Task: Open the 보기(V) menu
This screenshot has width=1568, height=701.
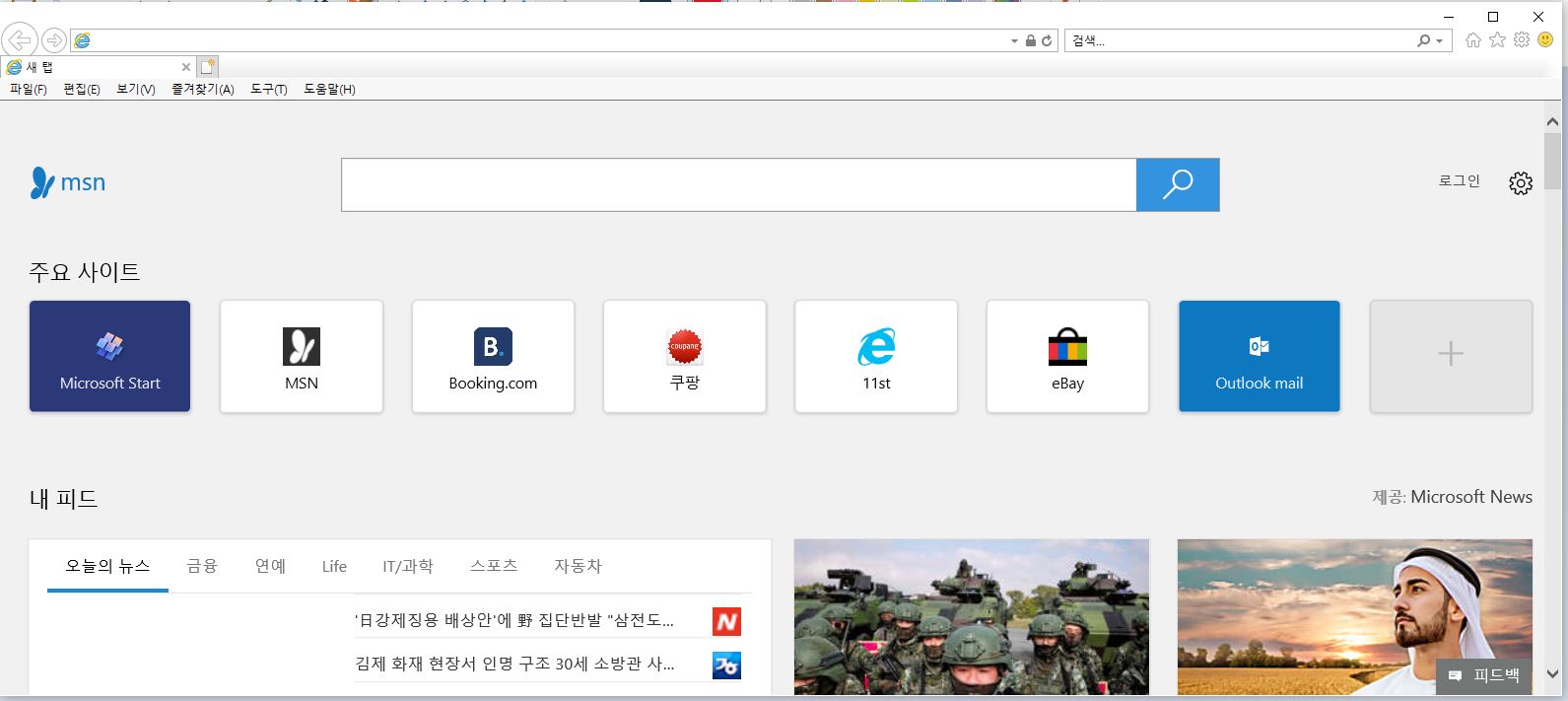Action: pyautogui.click(x=136, y=89)
